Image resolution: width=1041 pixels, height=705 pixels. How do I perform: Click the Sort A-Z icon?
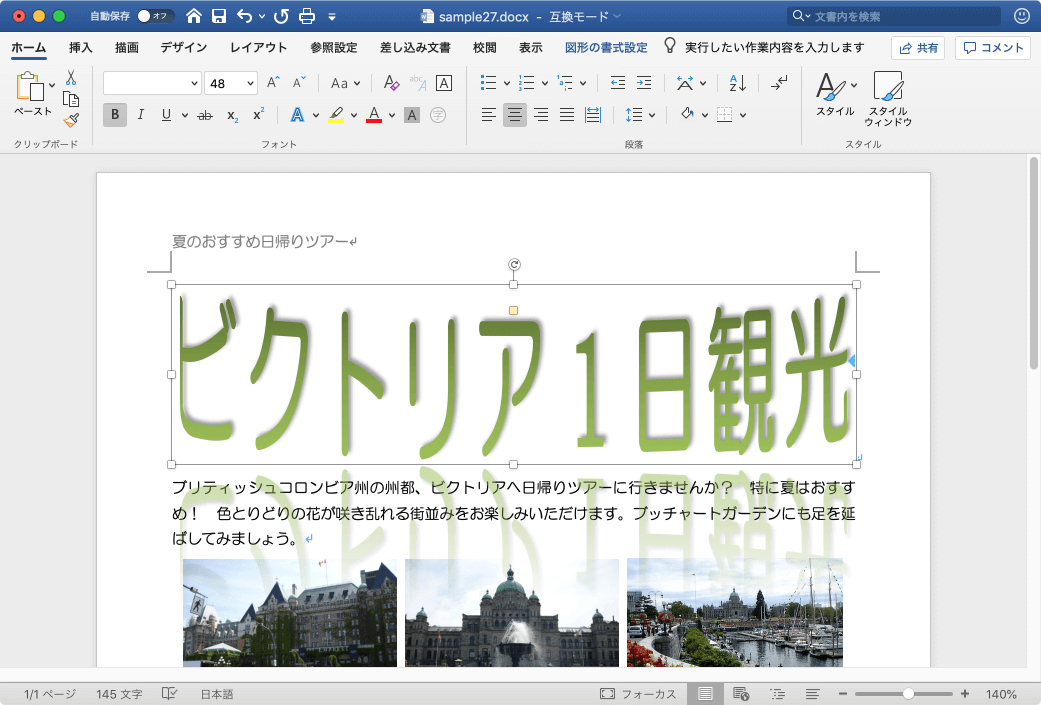tap(737, 83)
